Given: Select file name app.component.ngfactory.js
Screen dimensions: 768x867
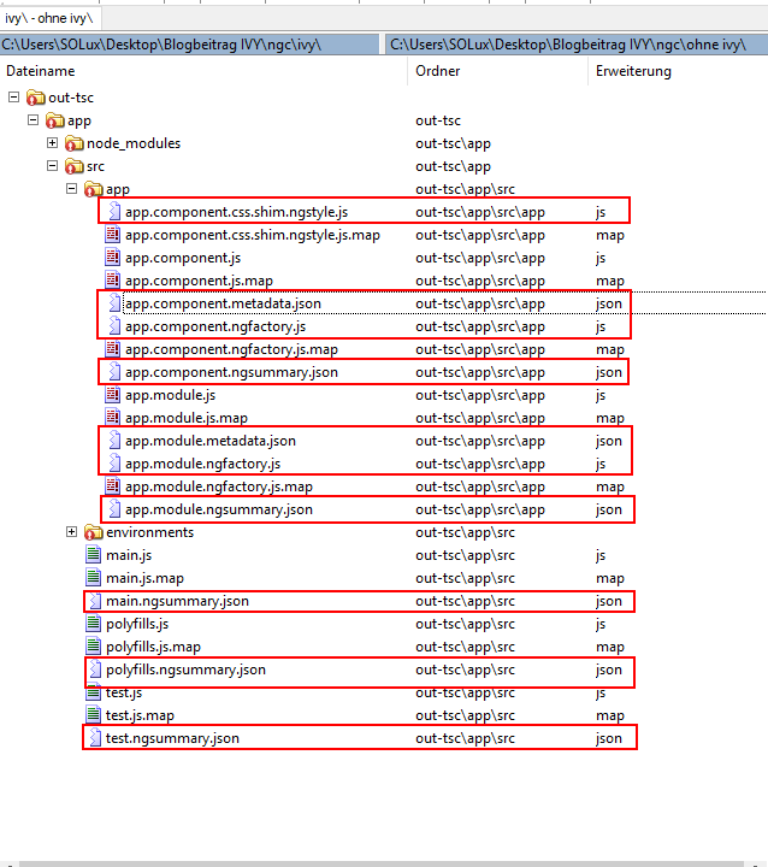Looking at the screenshot, I should pyautogui.click(x=215, y=327).
